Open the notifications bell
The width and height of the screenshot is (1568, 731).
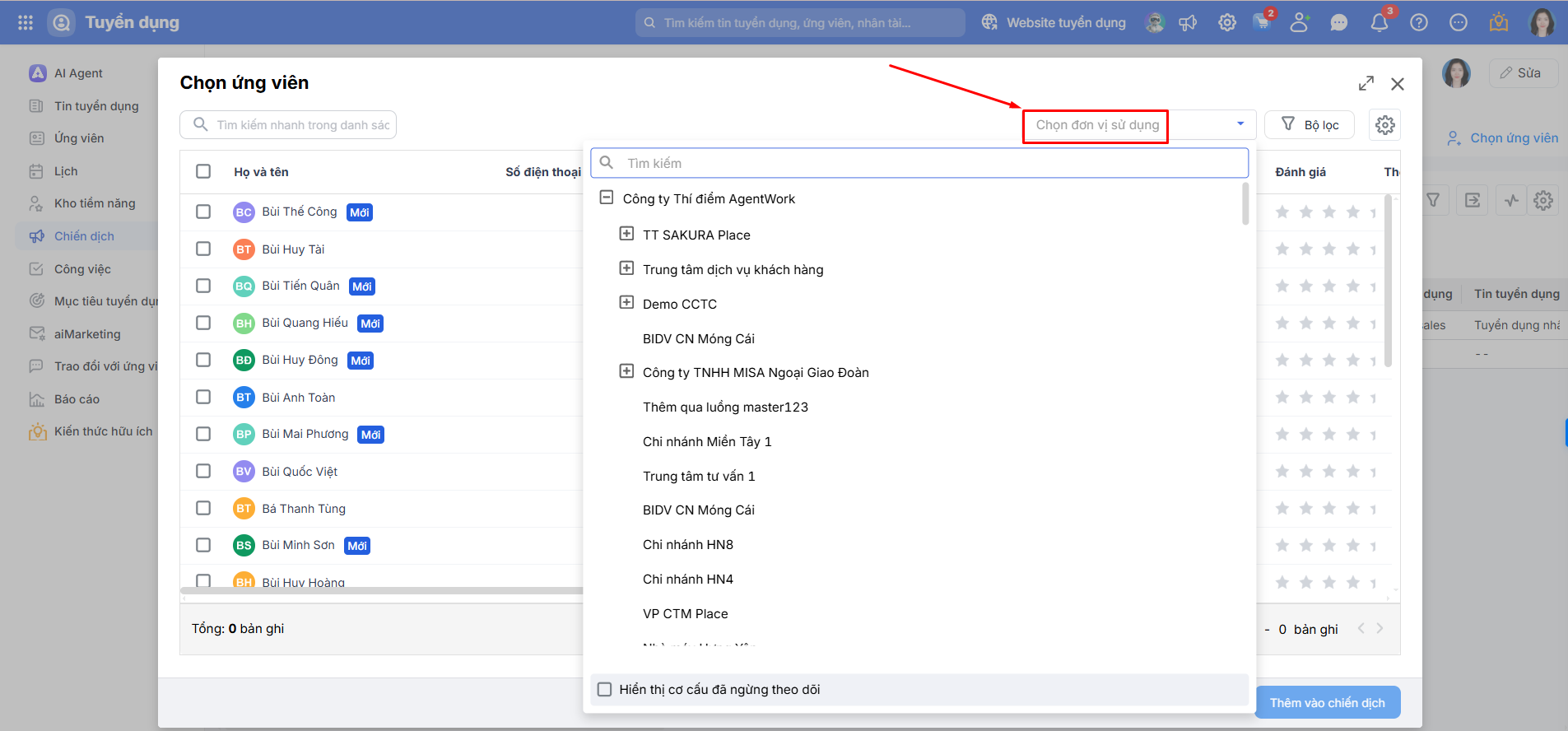coord(1380,22)
